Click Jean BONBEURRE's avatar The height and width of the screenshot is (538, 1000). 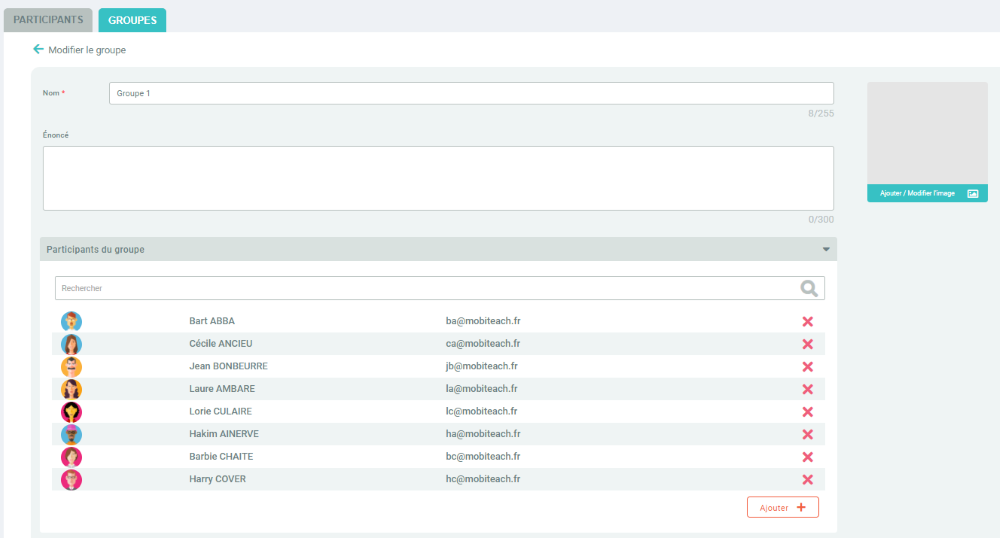click(71, 367)
